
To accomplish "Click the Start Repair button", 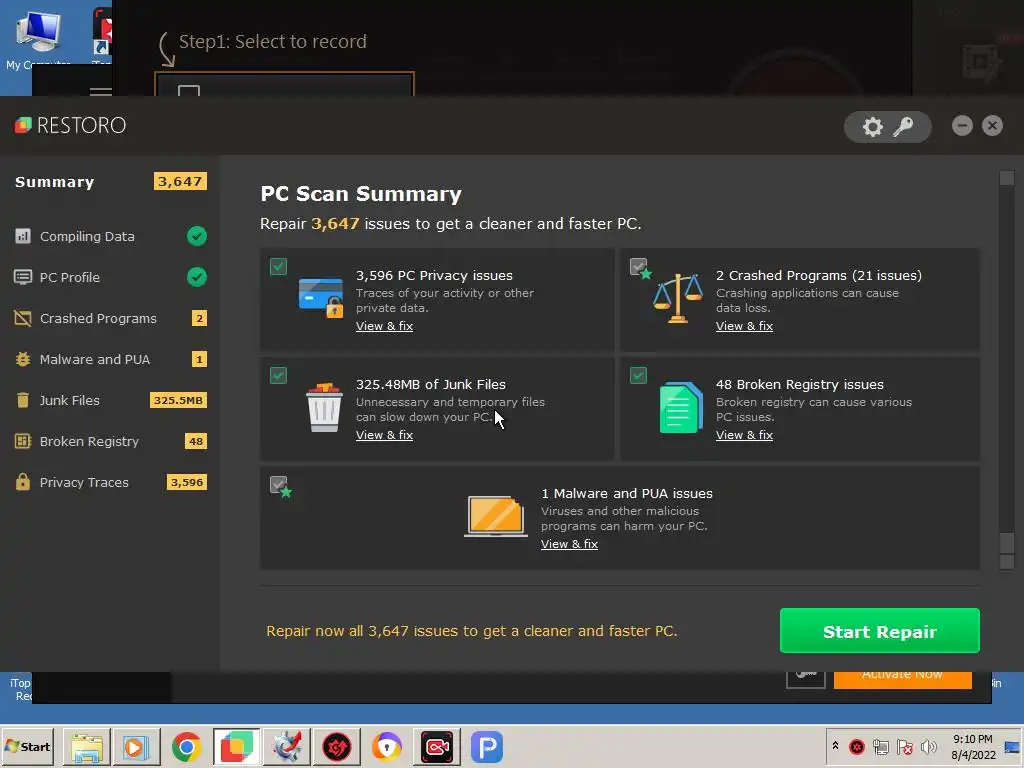I will coord(880,631).
